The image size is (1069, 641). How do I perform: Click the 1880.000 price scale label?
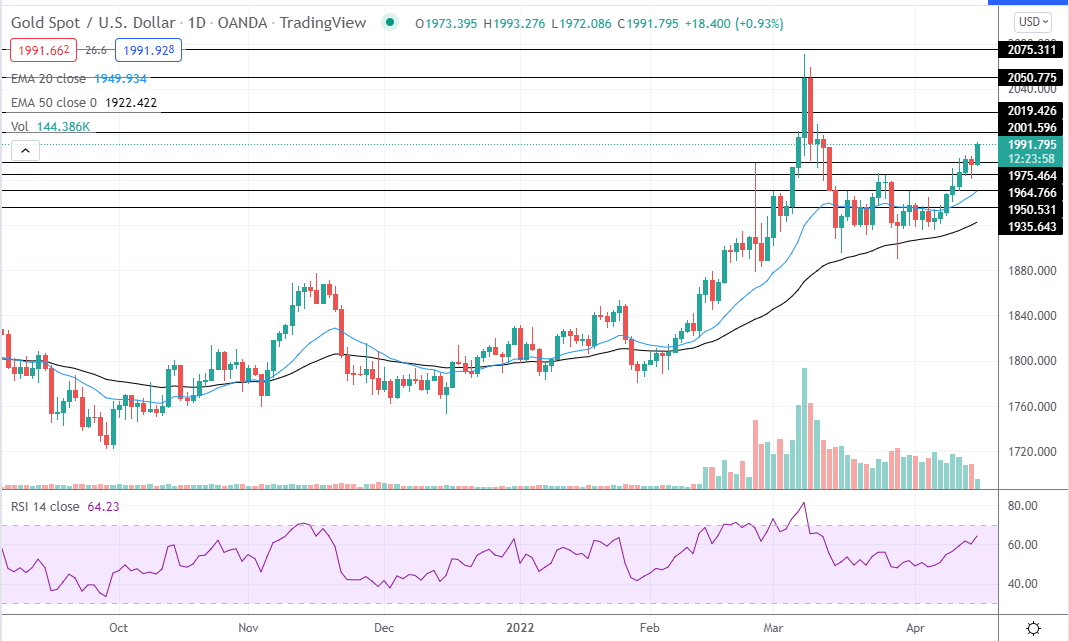click(x=1032, y=271)
